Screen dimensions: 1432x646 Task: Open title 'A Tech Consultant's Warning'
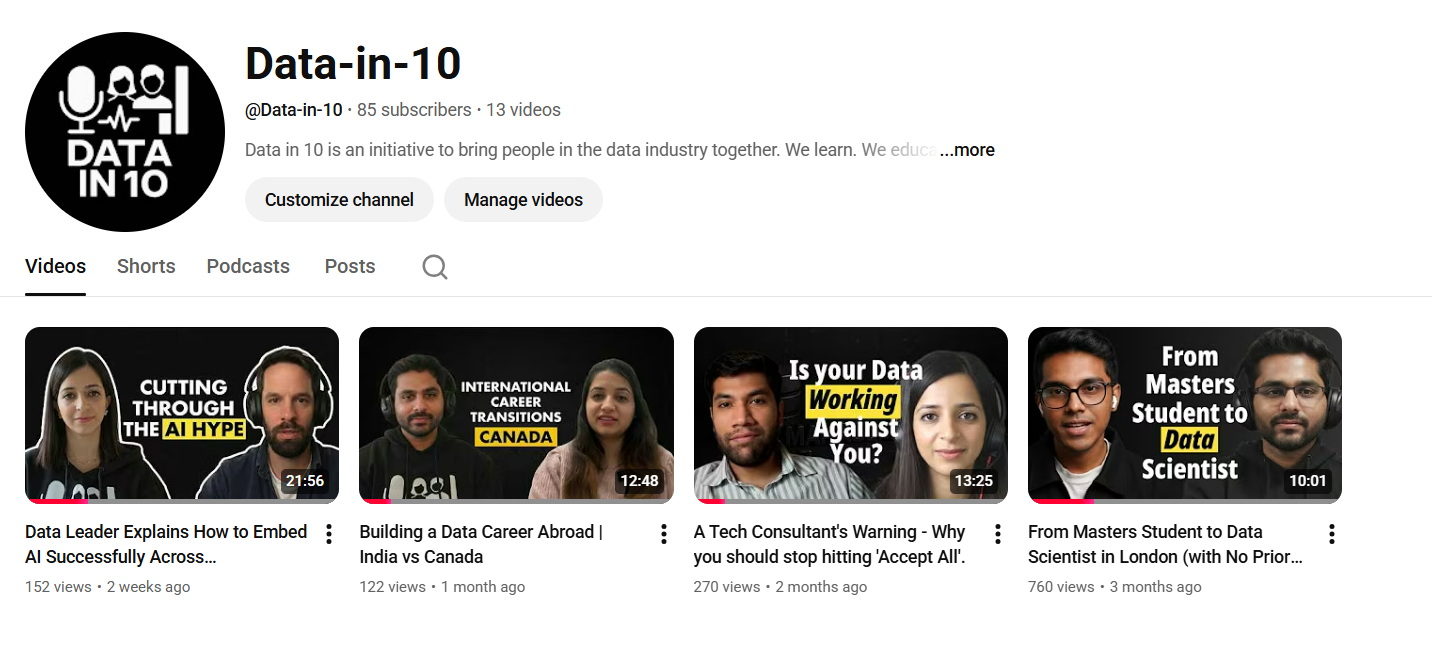(x=830, y=544)
